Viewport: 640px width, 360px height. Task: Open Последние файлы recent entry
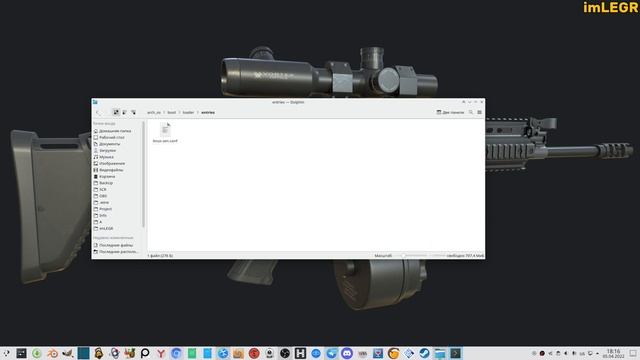click(113, 245)
